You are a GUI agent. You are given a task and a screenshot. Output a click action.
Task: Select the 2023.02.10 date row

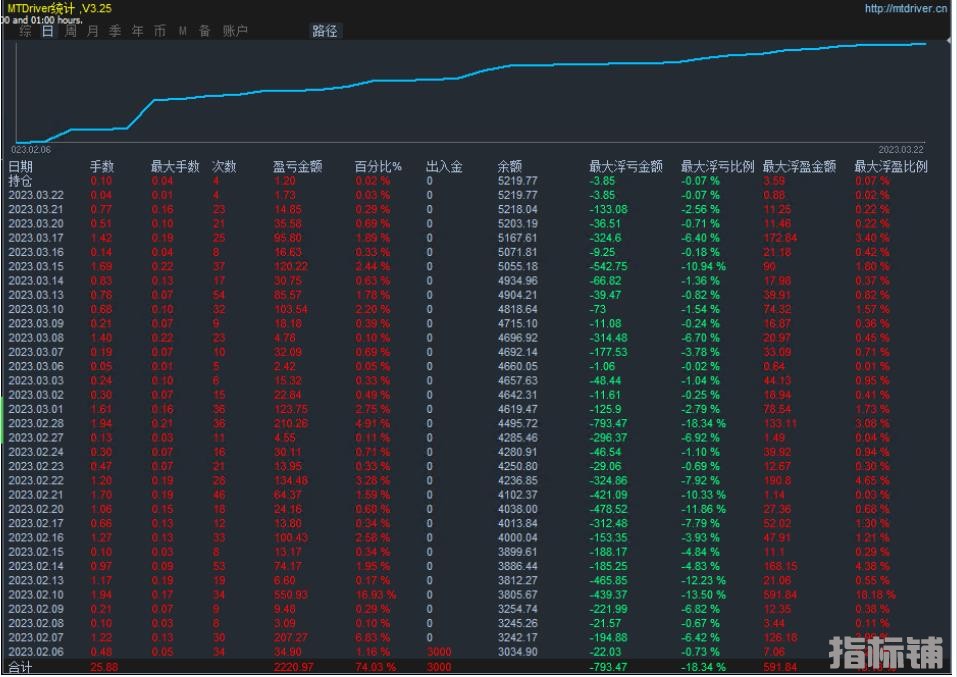pos(36,595)
